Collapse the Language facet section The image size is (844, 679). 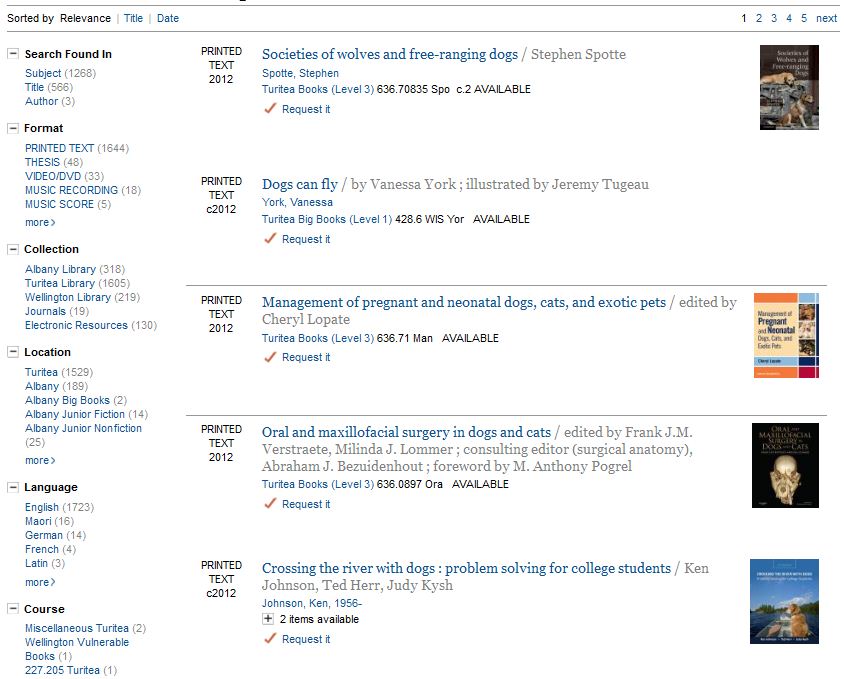(13, 487)
